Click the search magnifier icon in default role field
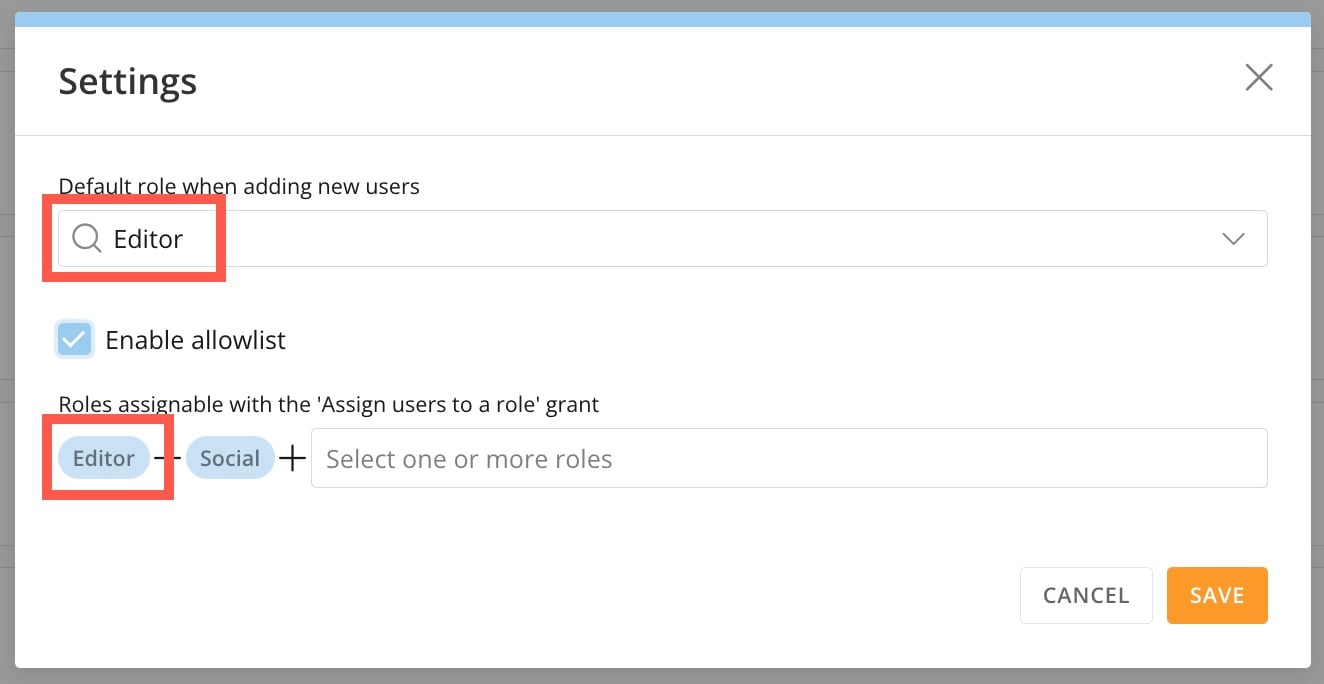The image size is (1324, 684). 87,238
